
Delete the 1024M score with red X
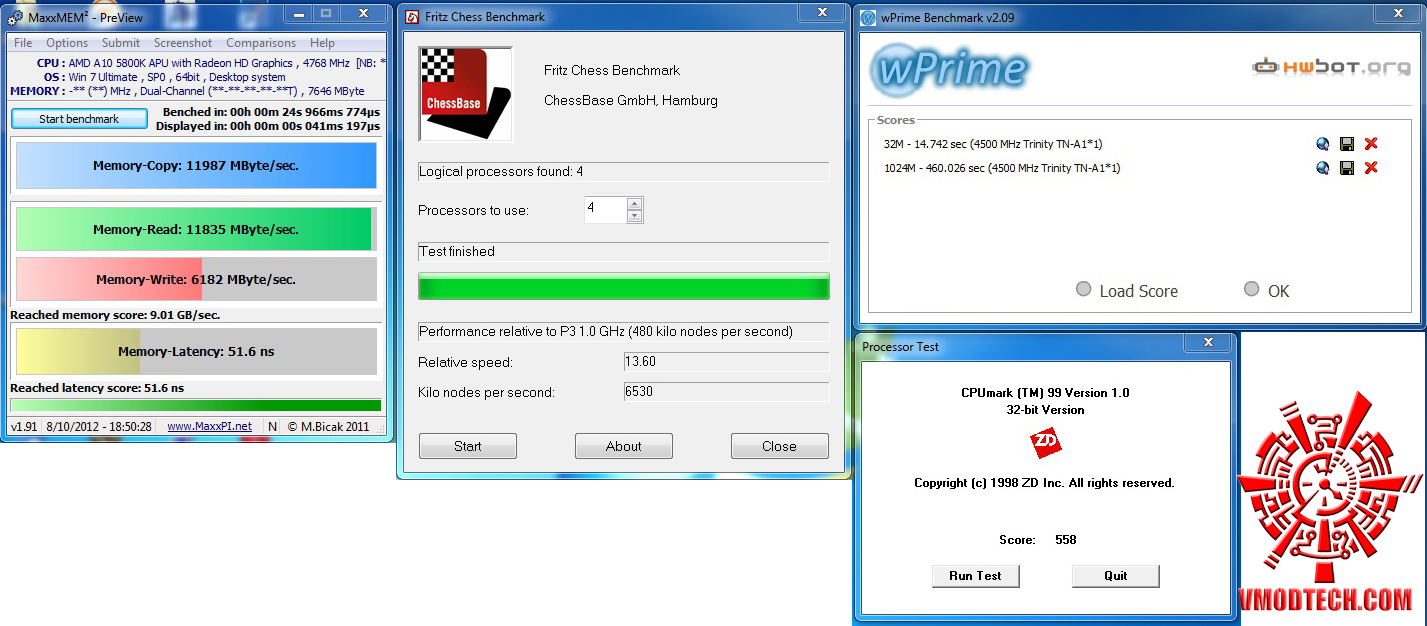(x=1371, y=168)
